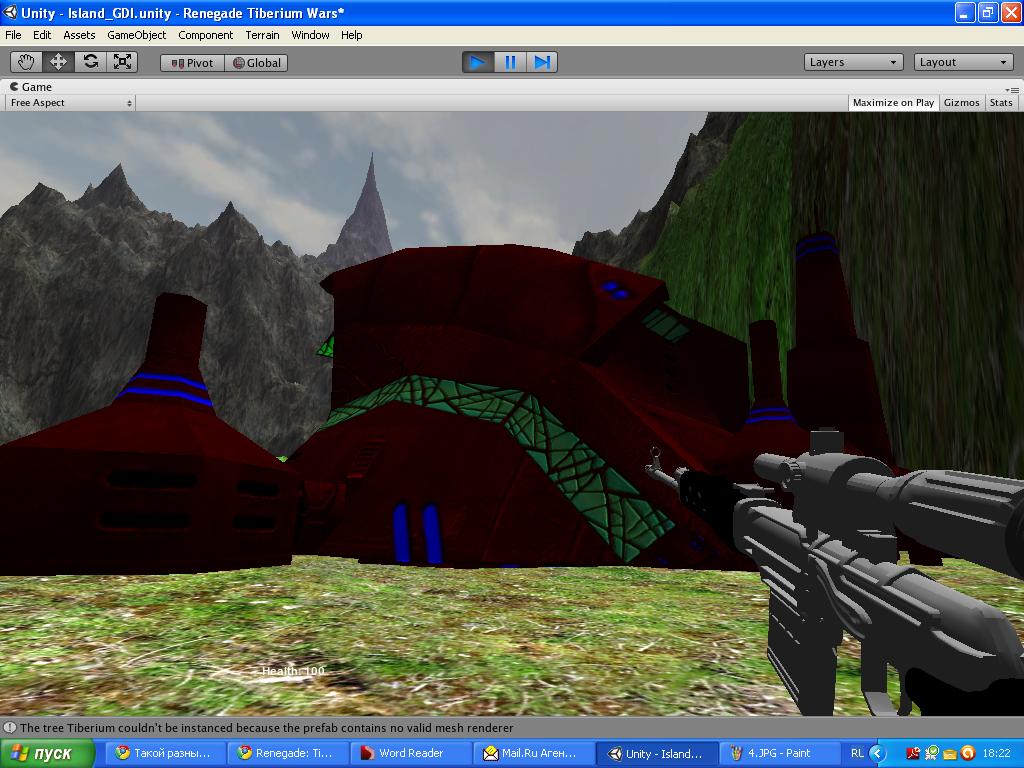Switch to 4.JPG - Paint taskbar window
Screen dimensions: 1024x768
click(780, 754)
